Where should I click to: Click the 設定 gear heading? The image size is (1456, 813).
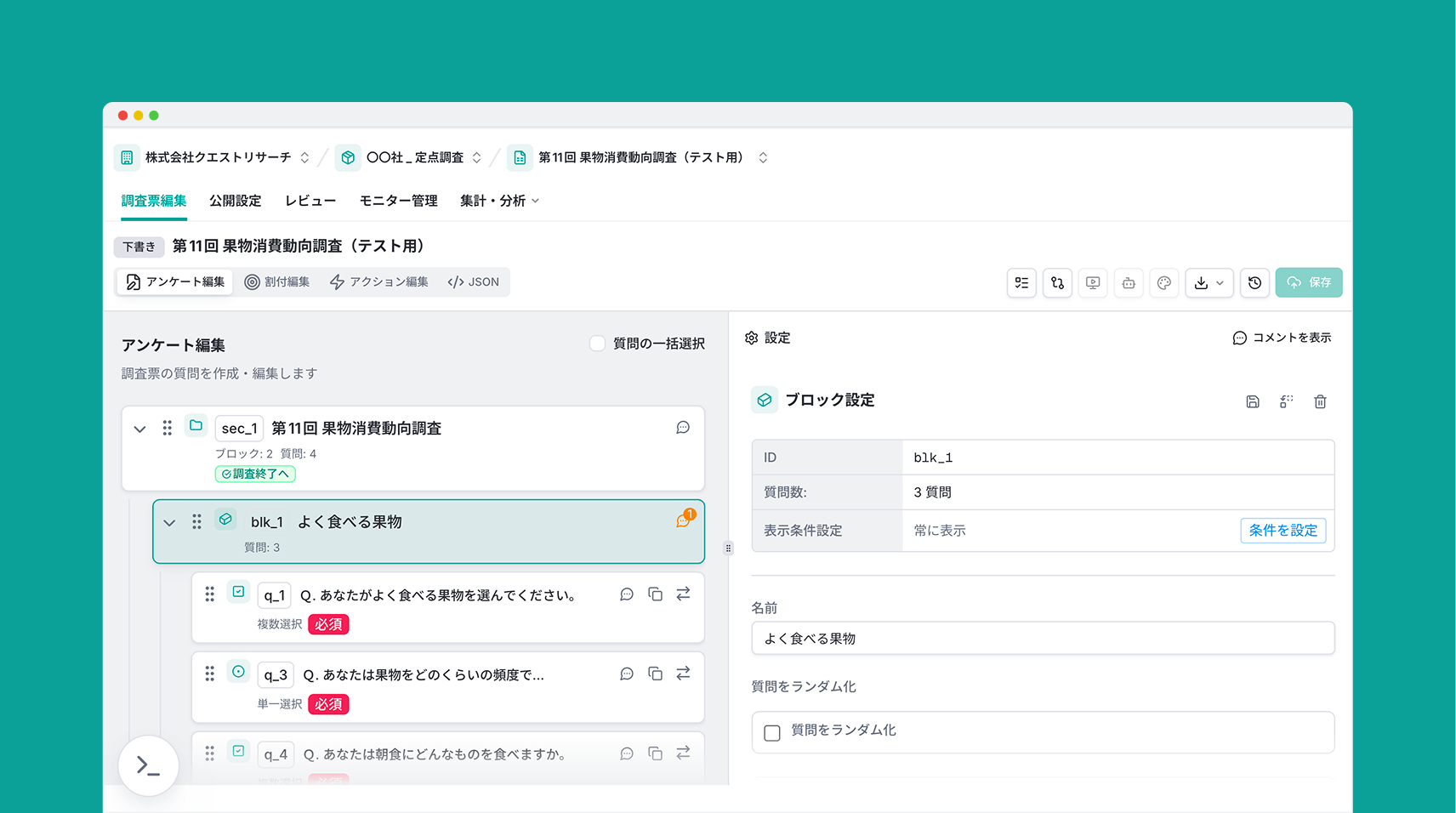tap(767, 338)
